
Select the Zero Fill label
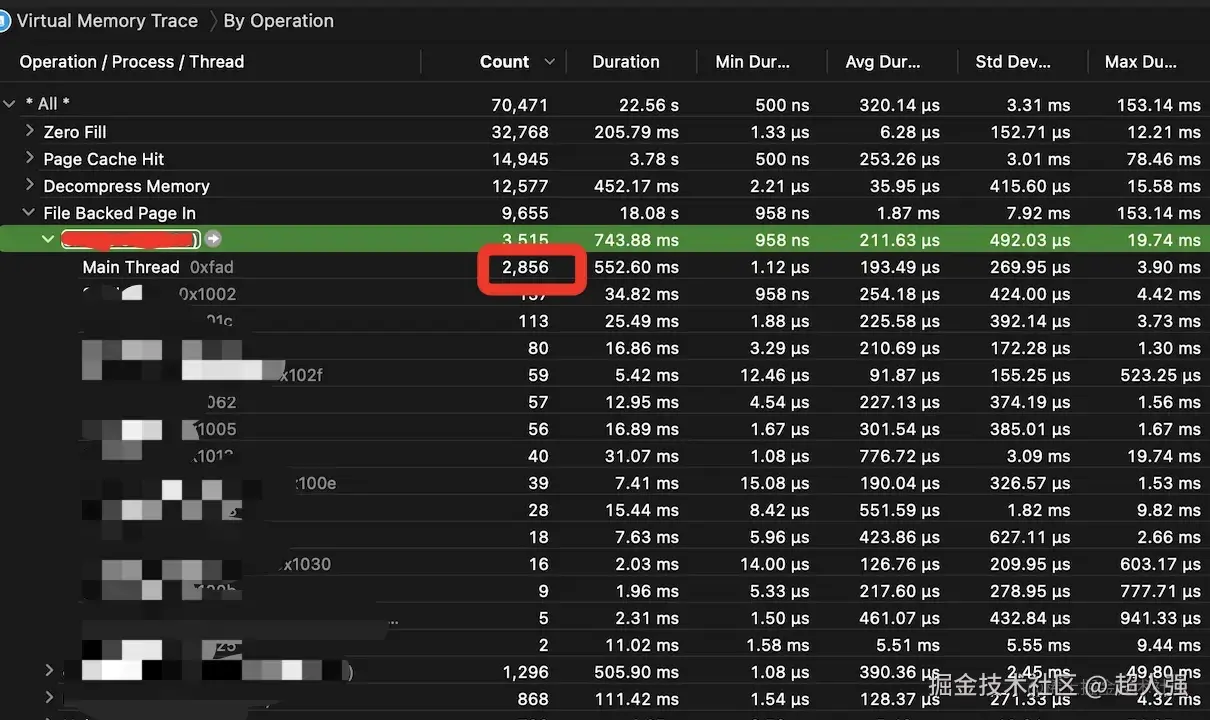pos(75,132)
